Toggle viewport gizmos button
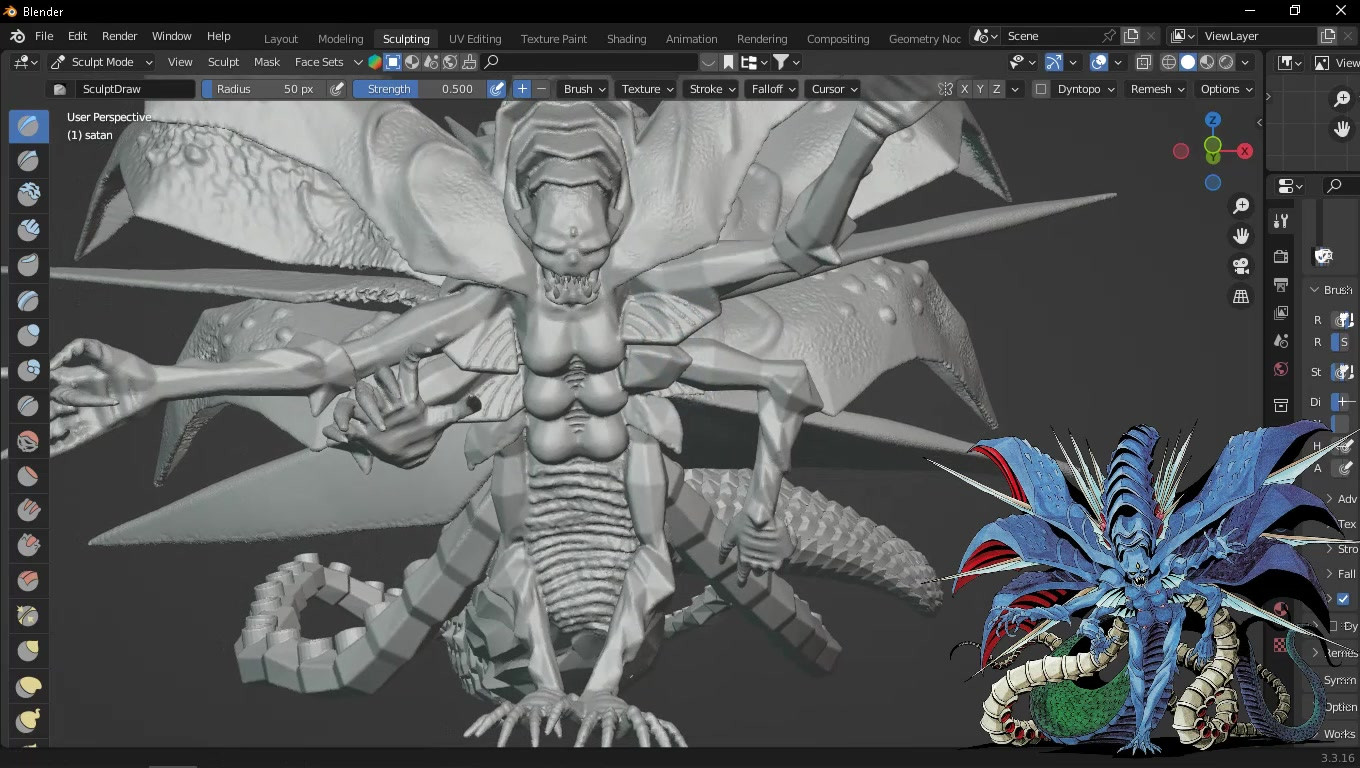This screenshot has width=1360, height=768. tap(1053, 62)
